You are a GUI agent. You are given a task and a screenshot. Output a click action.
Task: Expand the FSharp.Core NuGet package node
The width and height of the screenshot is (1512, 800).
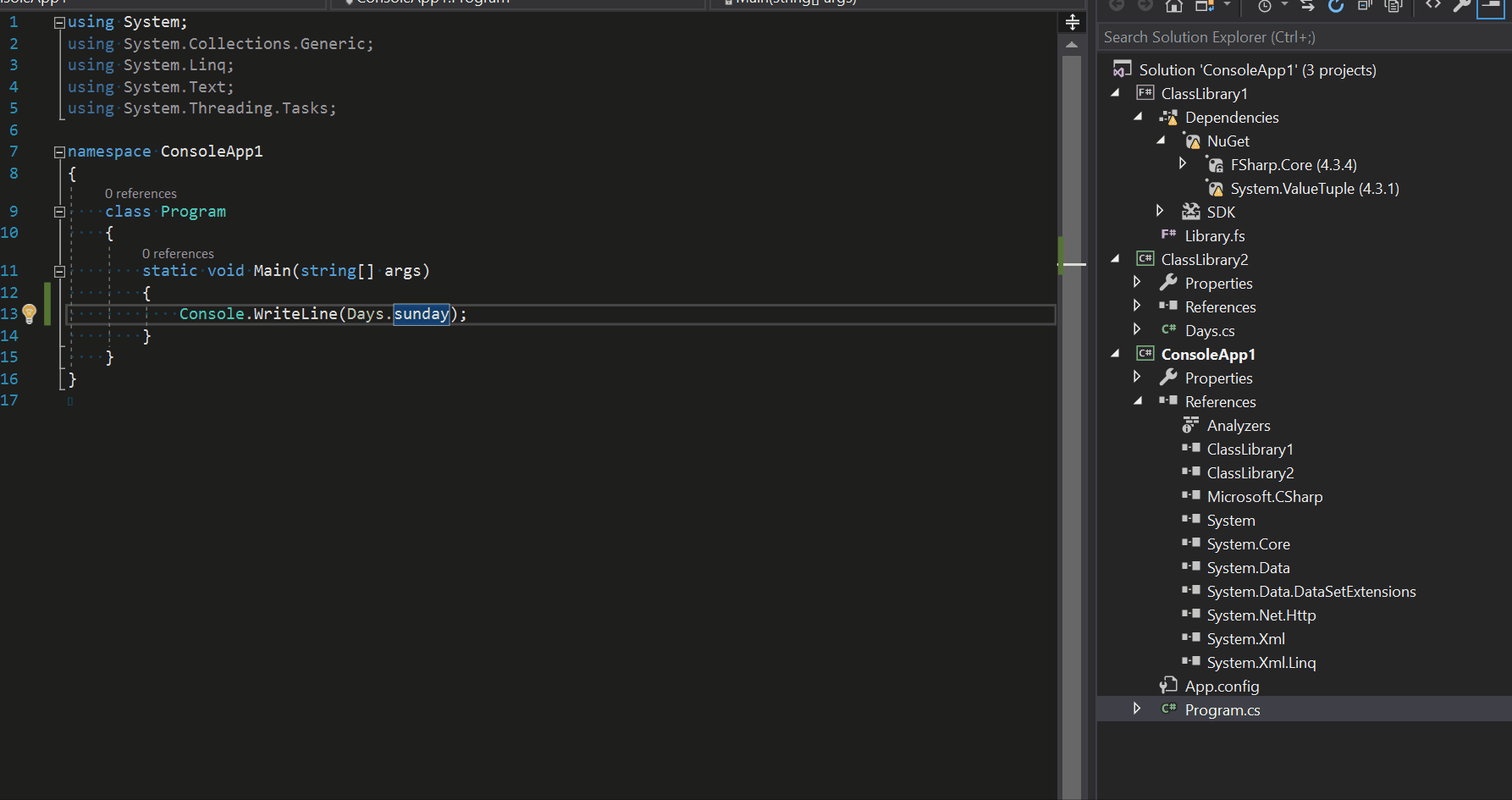coord(1183,163)
